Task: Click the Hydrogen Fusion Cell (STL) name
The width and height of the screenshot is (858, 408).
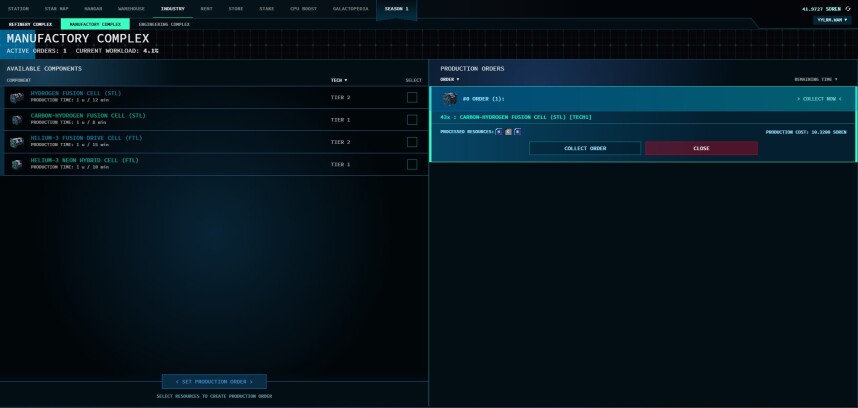Action: (76, 94)
